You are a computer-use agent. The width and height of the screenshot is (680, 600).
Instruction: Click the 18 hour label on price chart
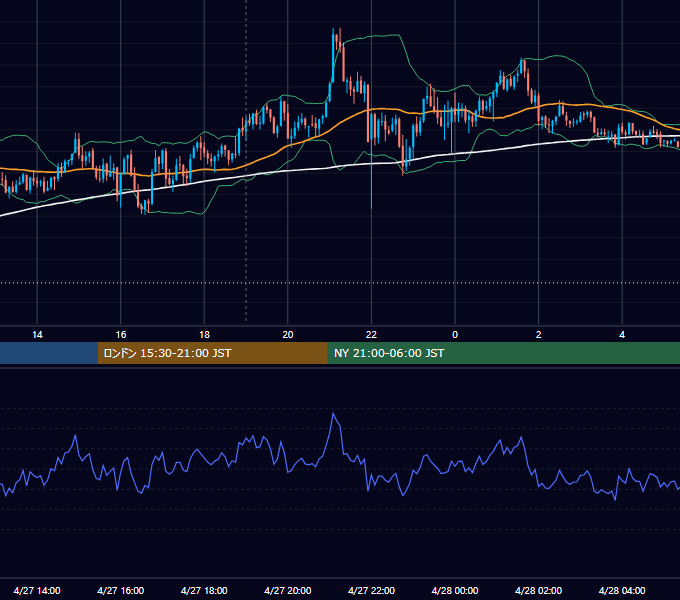(x=204, y=335)
